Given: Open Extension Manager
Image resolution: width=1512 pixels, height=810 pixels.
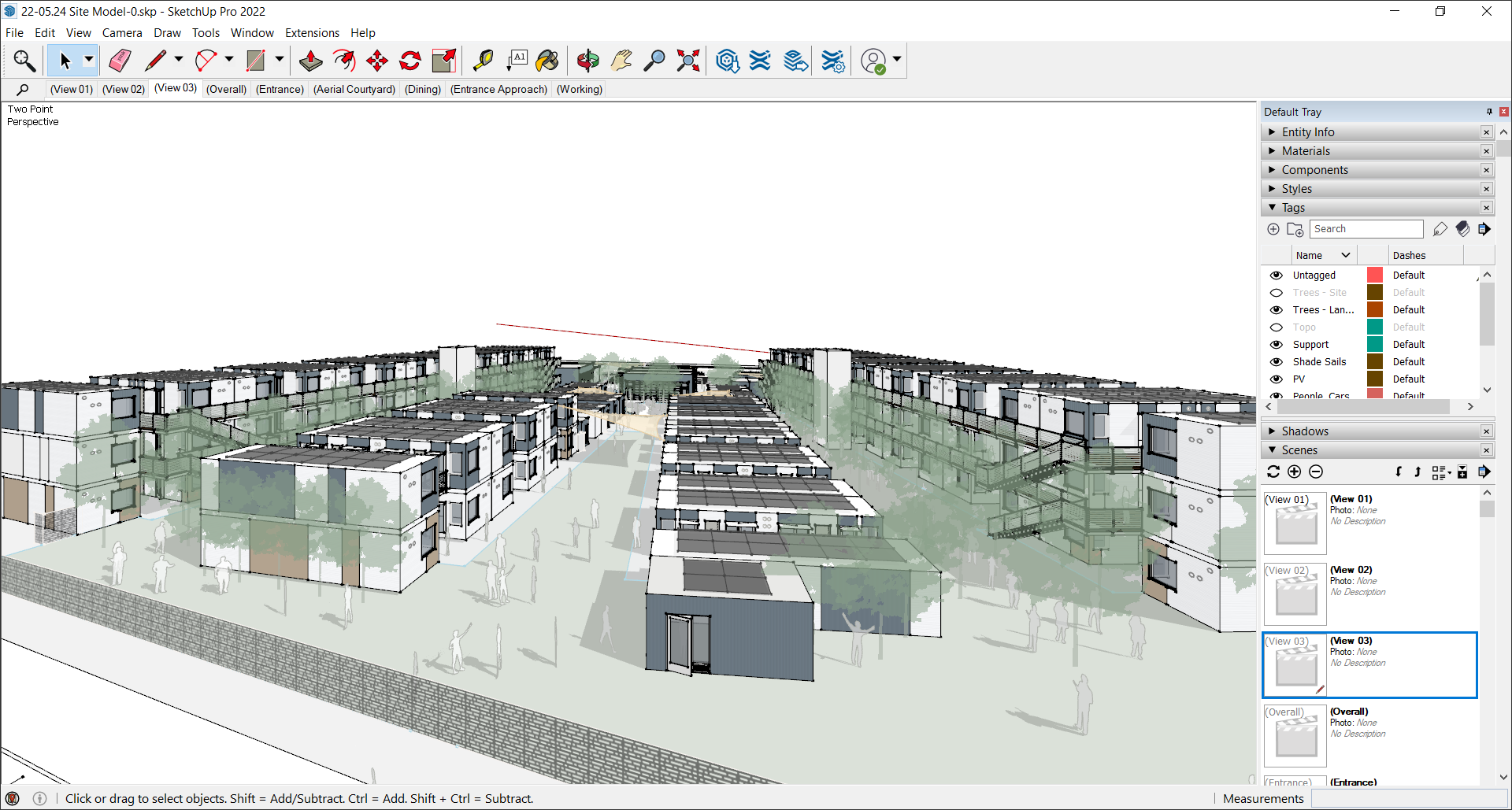Looking at the screenshot, I should pos(832,61).
